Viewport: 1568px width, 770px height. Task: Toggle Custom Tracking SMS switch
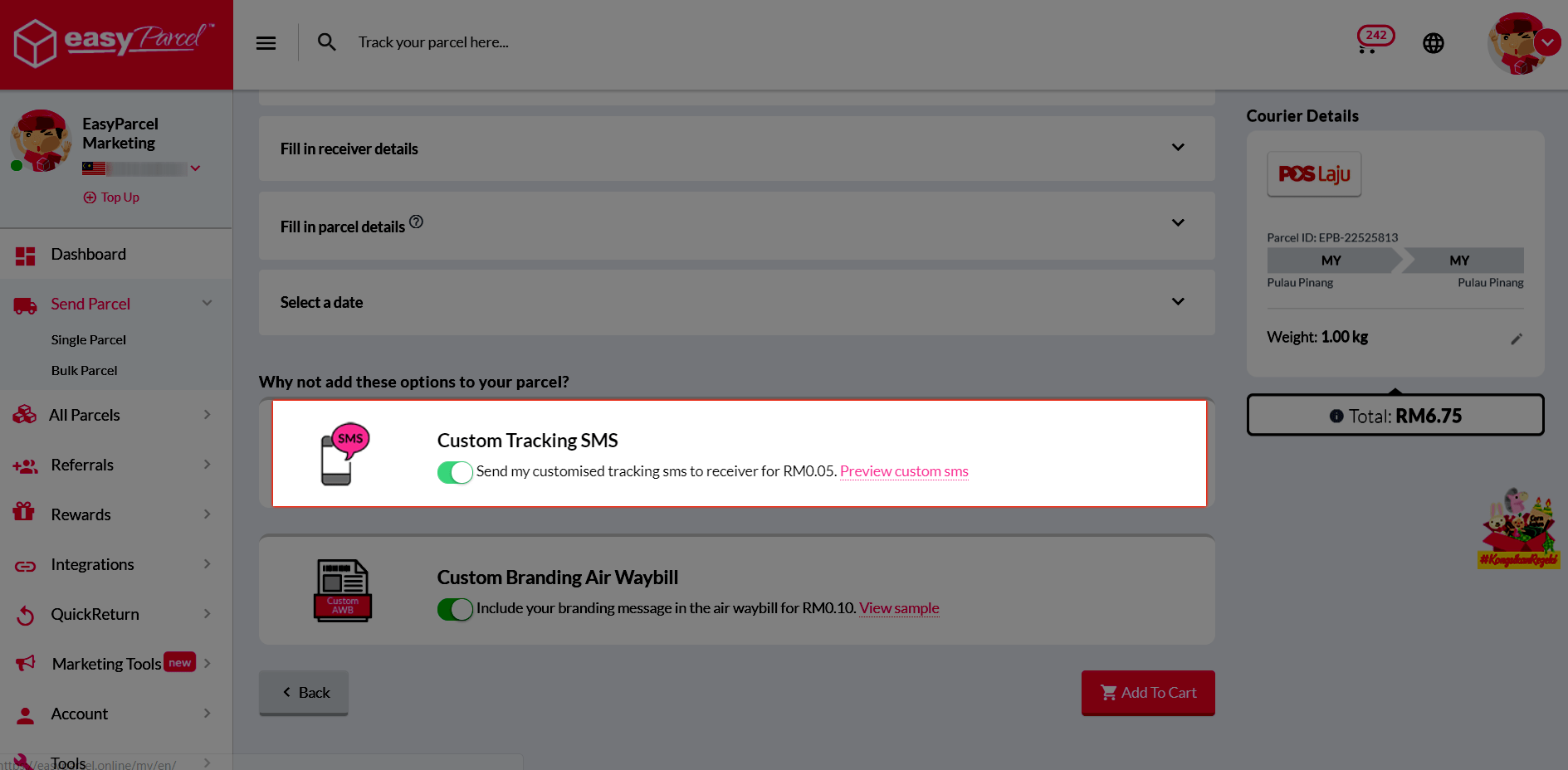click(455, 472)
